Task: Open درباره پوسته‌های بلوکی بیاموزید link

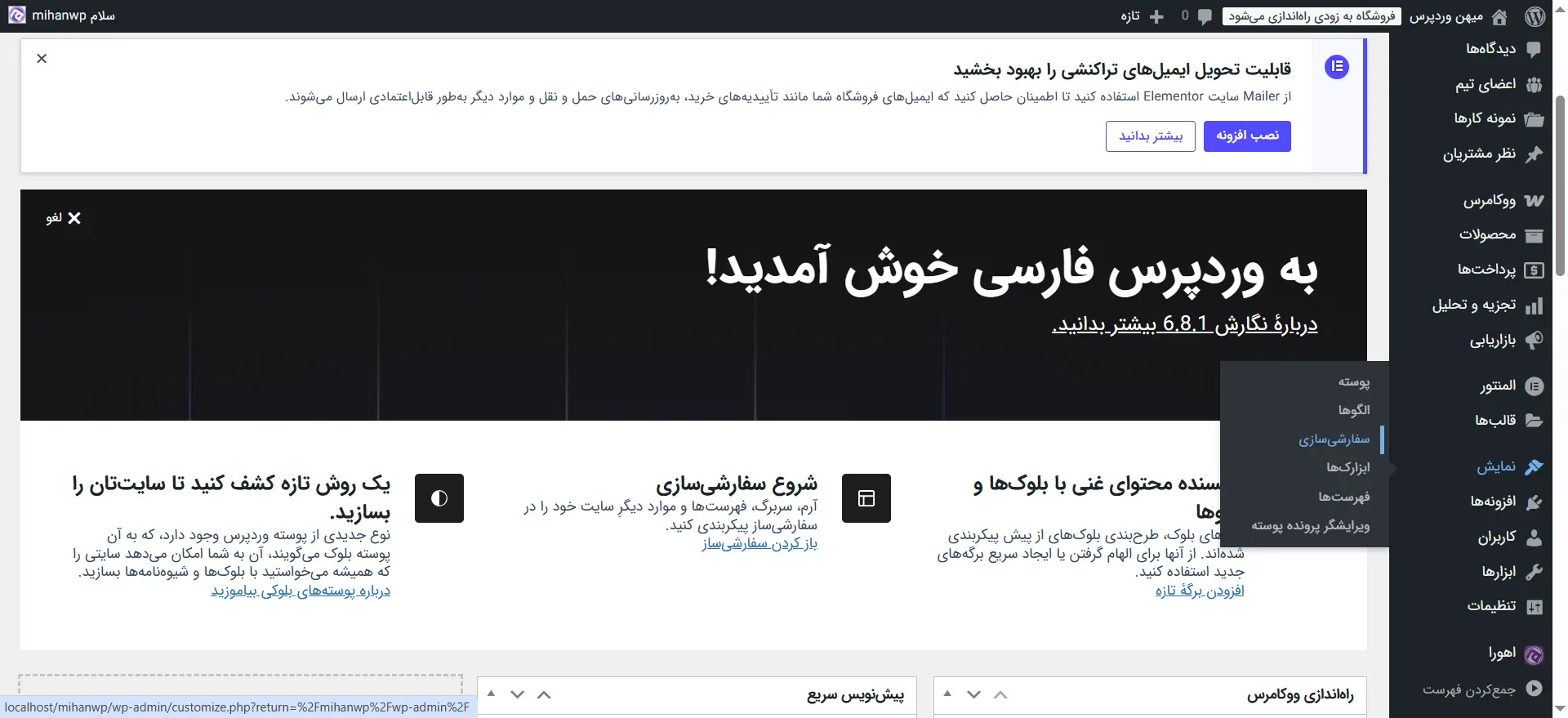Action: pyautogui.click(x=301, y=591)
